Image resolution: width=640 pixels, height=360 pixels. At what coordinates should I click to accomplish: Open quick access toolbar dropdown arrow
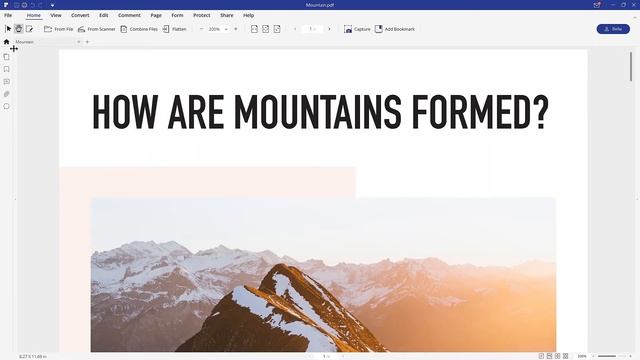53,5
